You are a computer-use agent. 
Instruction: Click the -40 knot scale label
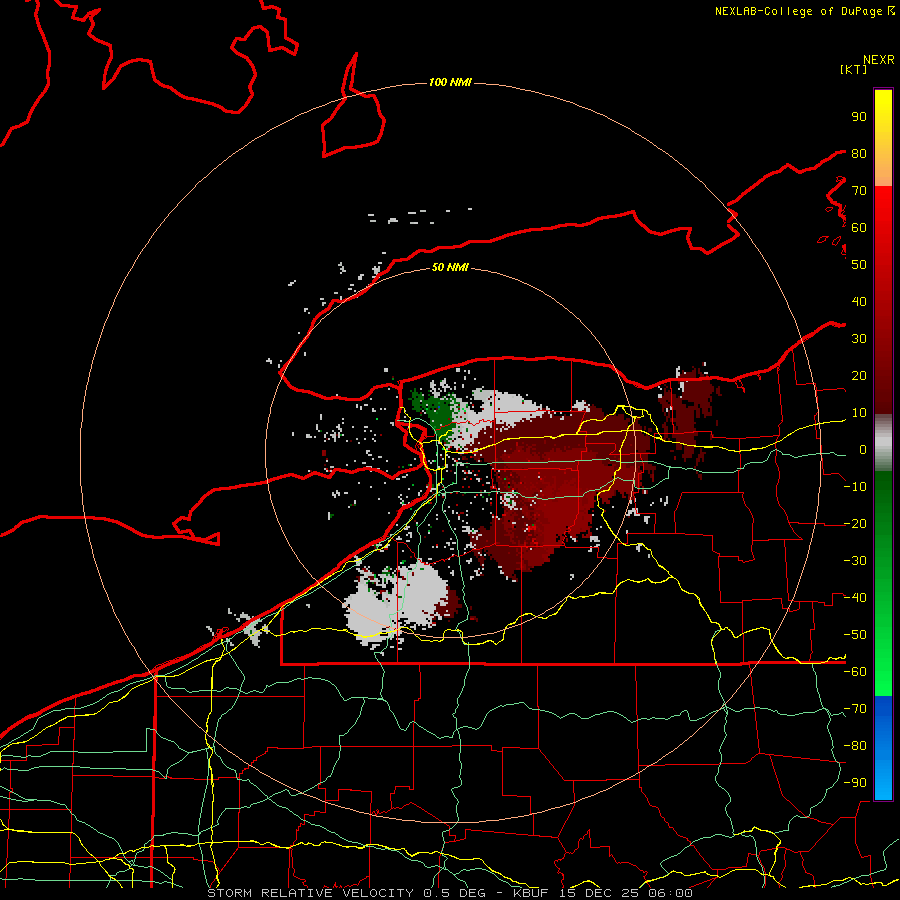pyautogui.click(x=855, y=598)
